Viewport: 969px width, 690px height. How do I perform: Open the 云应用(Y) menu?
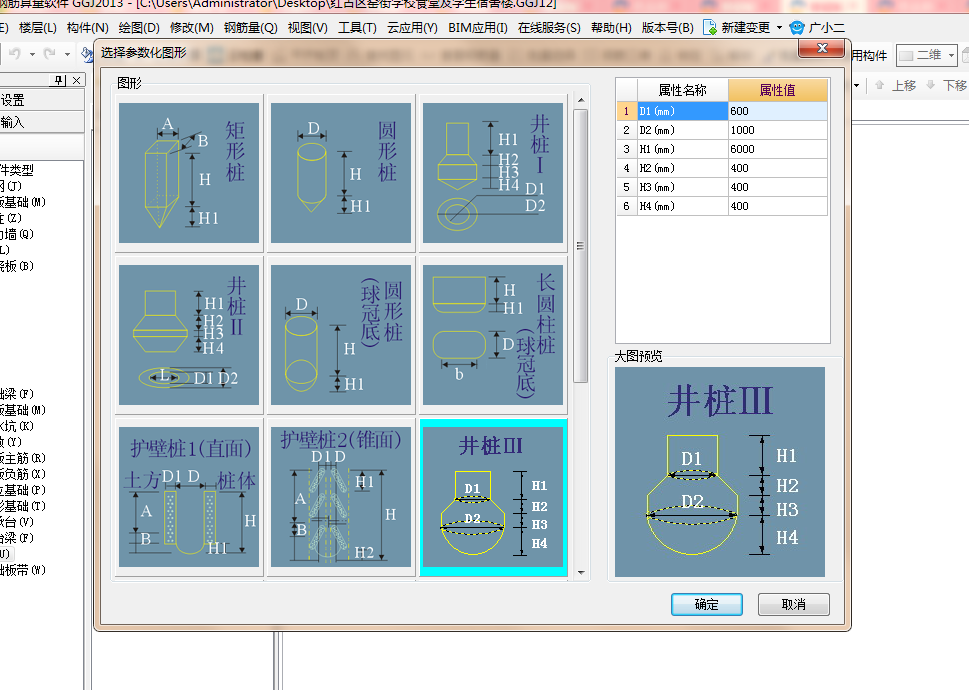tap(412, 28)
